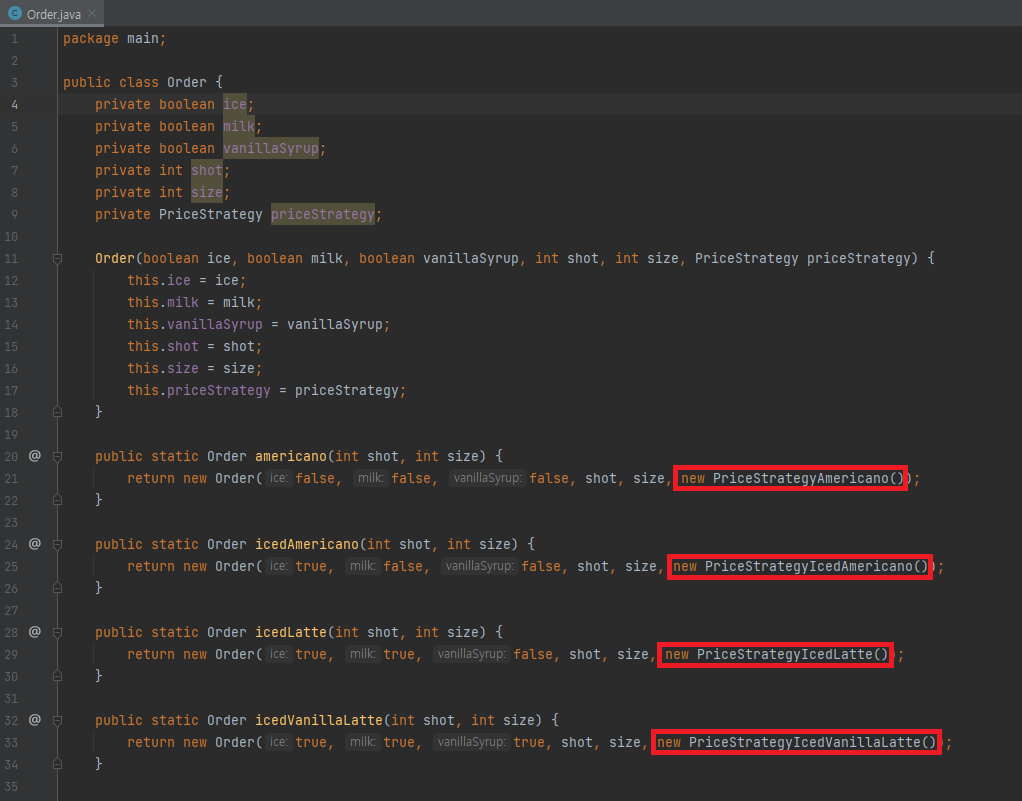Click the 'priceStrategy' field on line 9
This screenshot has width=1022, height=801.
[323, 214]
